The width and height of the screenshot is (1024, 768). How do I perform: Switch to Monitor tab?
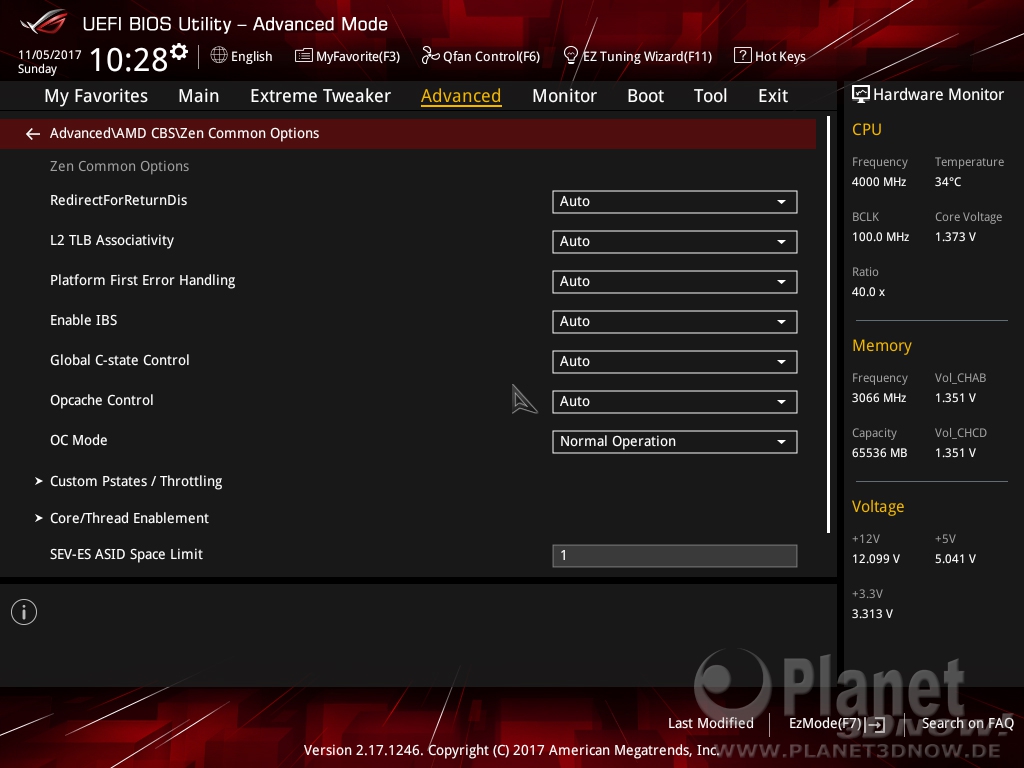pyautogui.click(x=564, y=96)
